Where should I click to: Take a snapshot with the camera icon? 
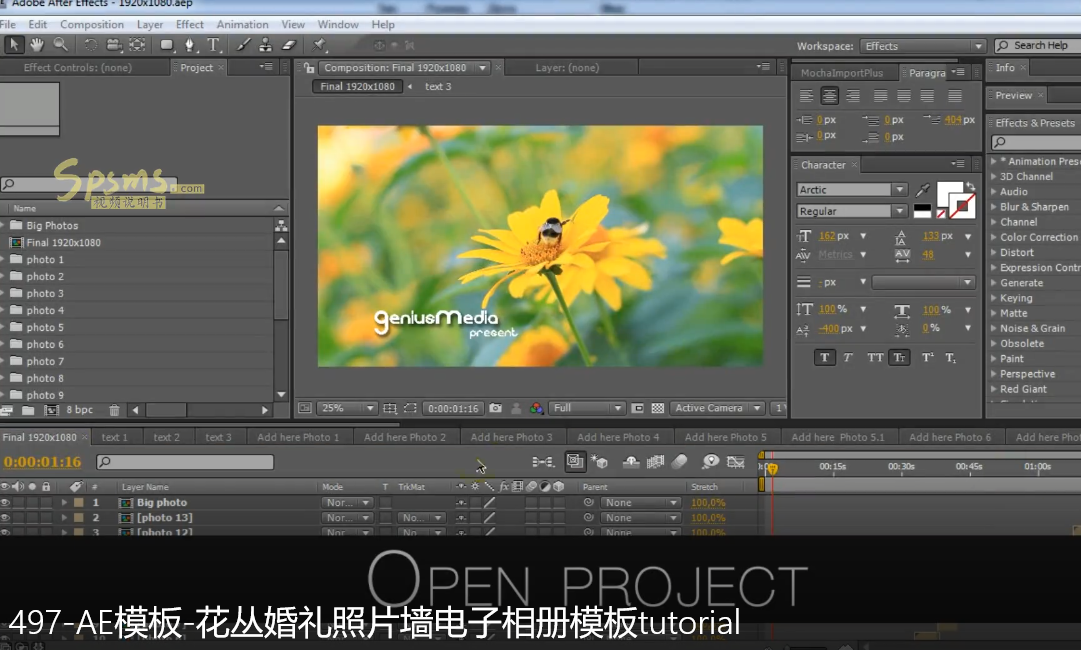click(x=495, y=408)
